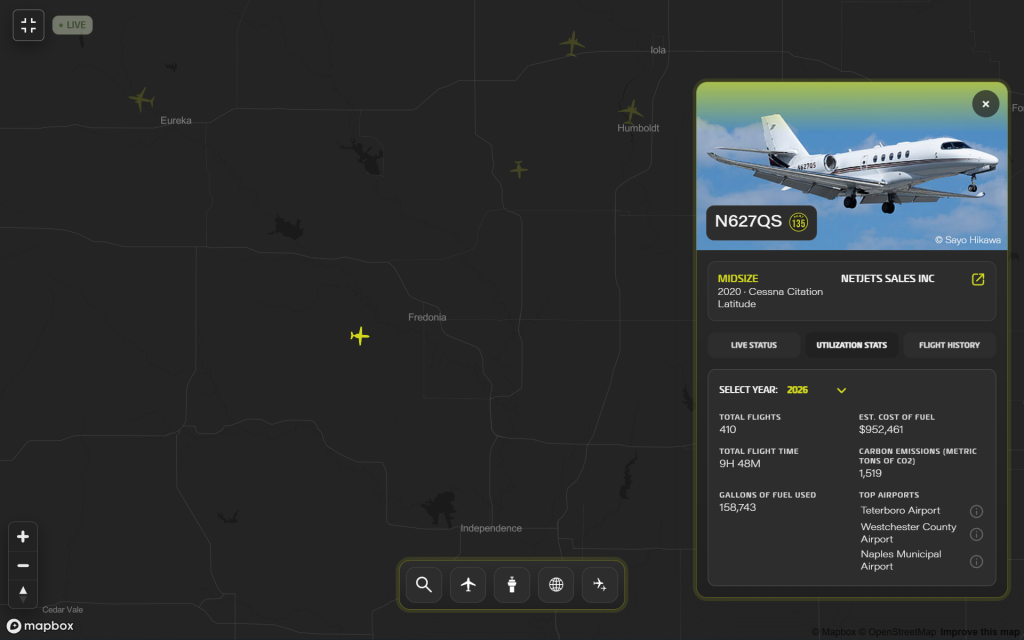Screen dimensions: 1024x640
Task: Open the search tool in bottom toolbar
Action: pos(424,584)
